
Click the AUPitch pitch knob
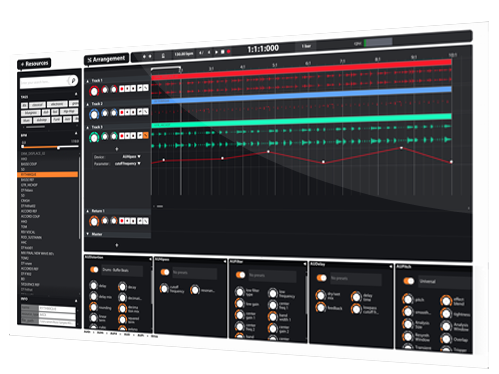point(407,299)
